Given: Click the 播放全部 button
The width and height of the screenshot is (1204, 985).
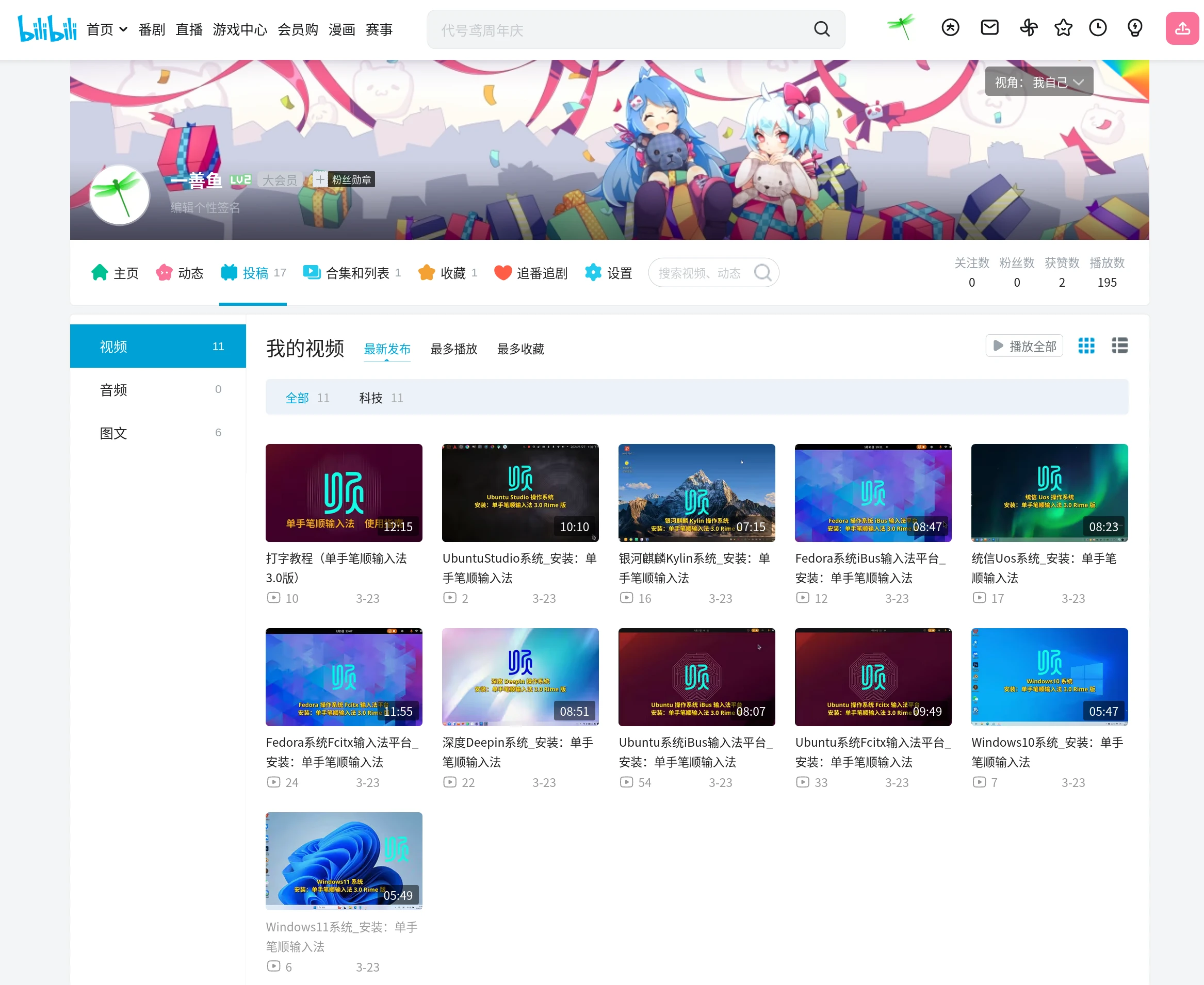Looking at the screenshot, I should coord(1024,346).
